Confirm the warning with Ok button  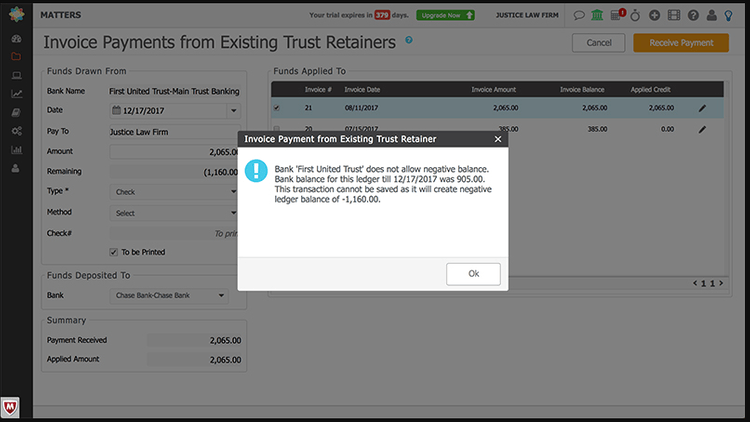pyautogui.click(x=473, y=274)
